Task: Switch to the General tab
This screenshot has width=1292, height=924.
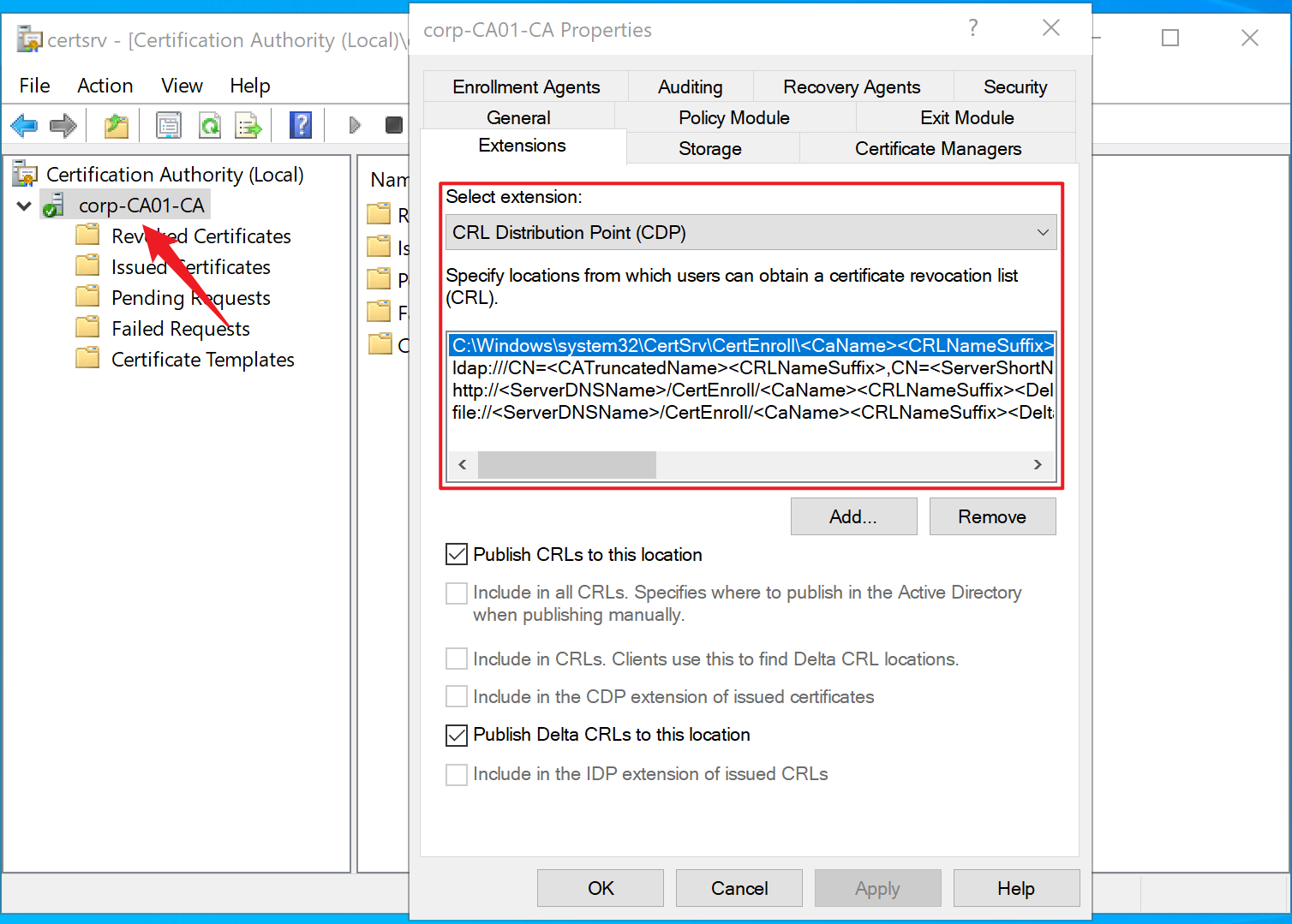Action: point(518,117)
